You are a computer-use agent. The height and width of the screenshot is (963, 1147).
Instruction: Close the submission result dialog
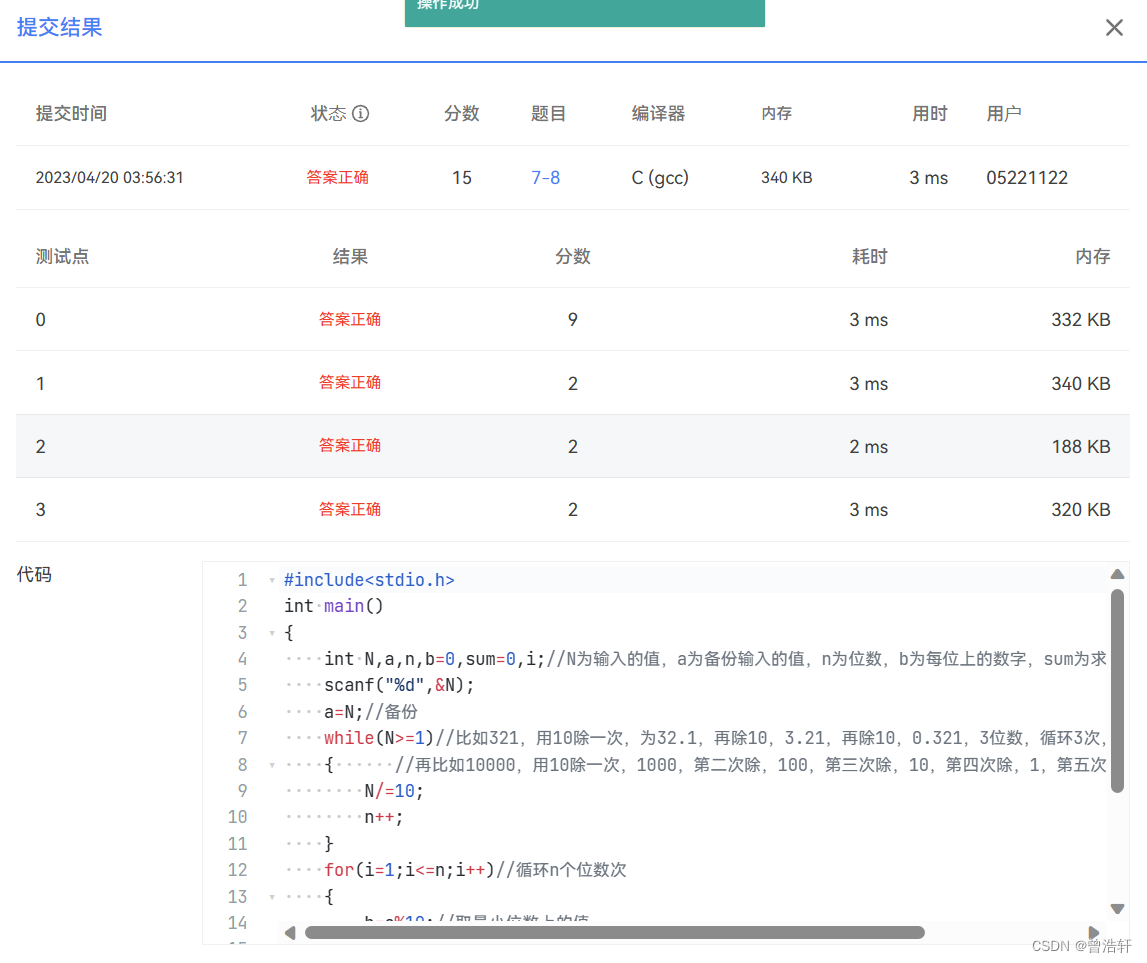click(1113, 28)
